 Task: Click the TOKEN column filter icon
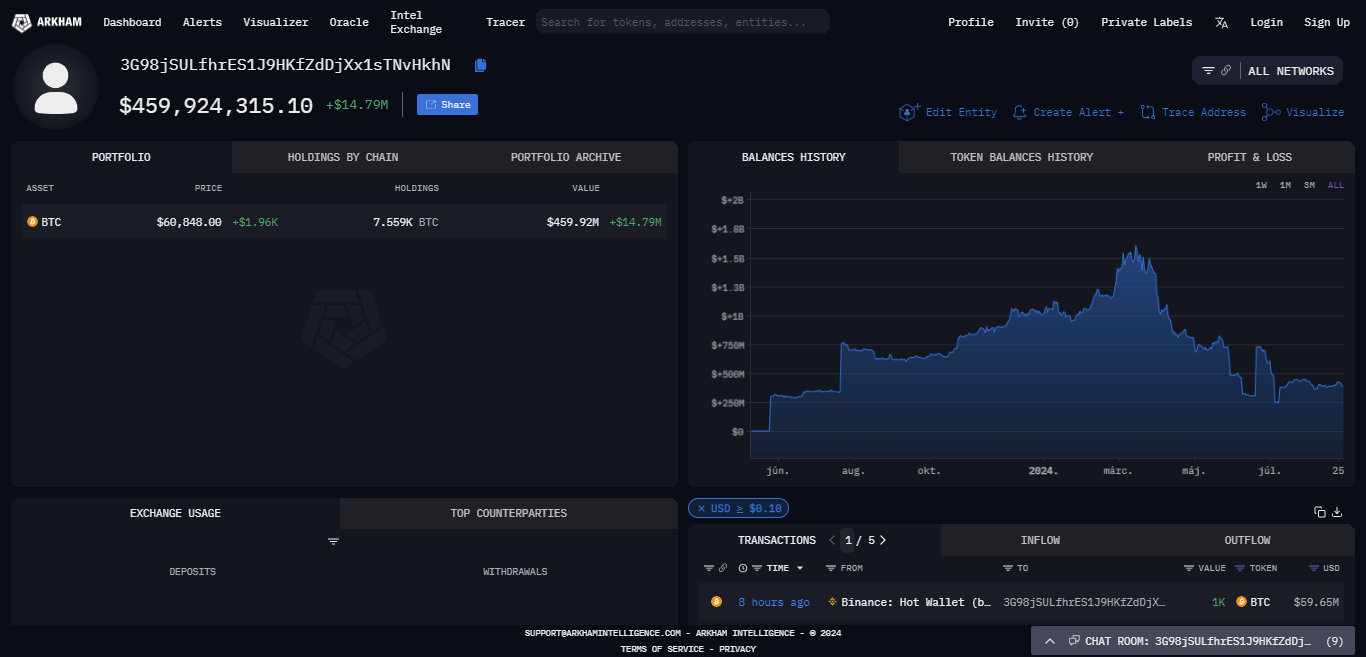[x=1240, y=568]
